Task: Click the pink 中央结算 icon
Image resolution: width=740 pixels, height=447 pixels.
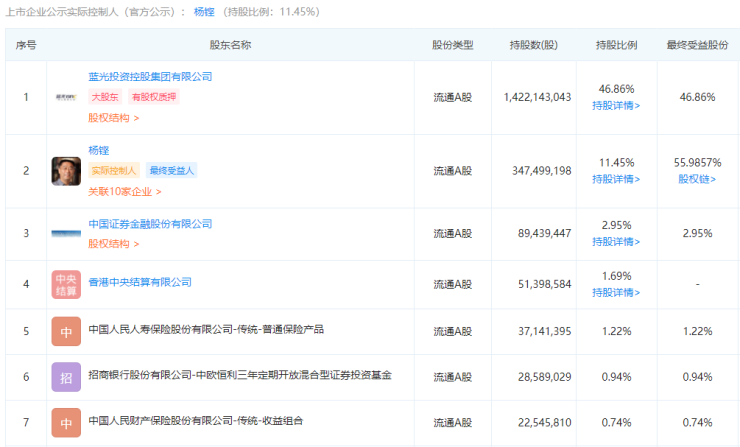Action: (x=66, y=284)
